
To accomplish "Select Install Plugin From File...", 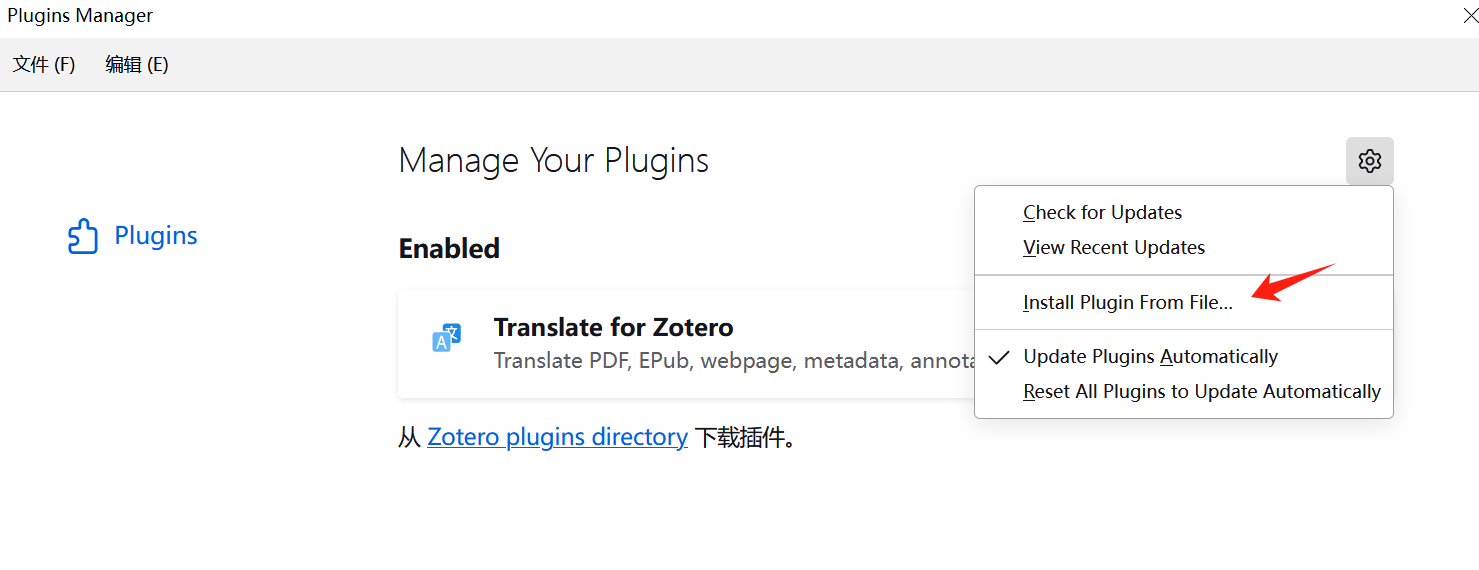I will click(1127, 303).
